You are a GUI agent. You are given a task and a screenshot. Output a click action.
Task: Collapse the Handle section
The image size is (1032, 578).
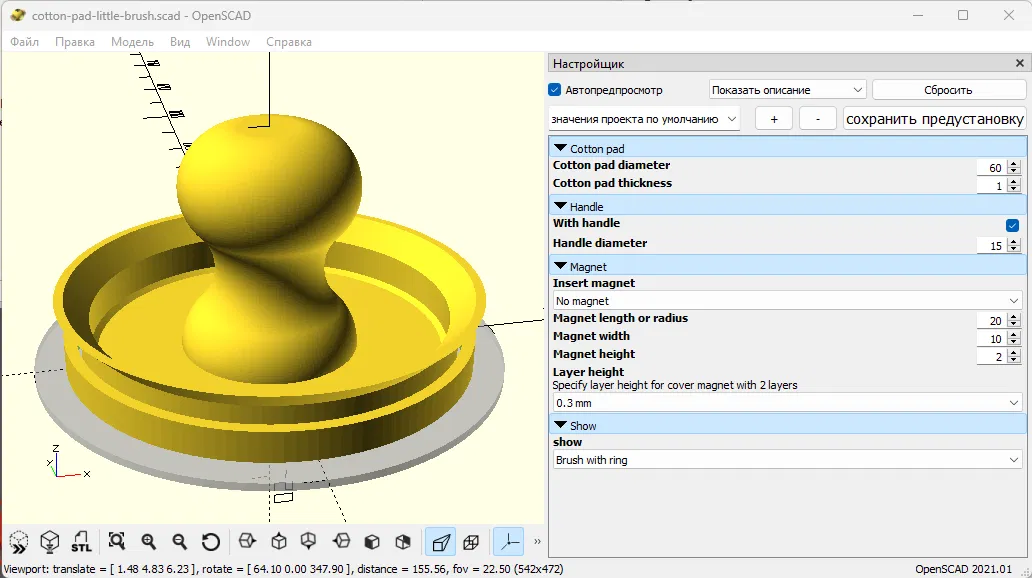[x=561, y=206]
